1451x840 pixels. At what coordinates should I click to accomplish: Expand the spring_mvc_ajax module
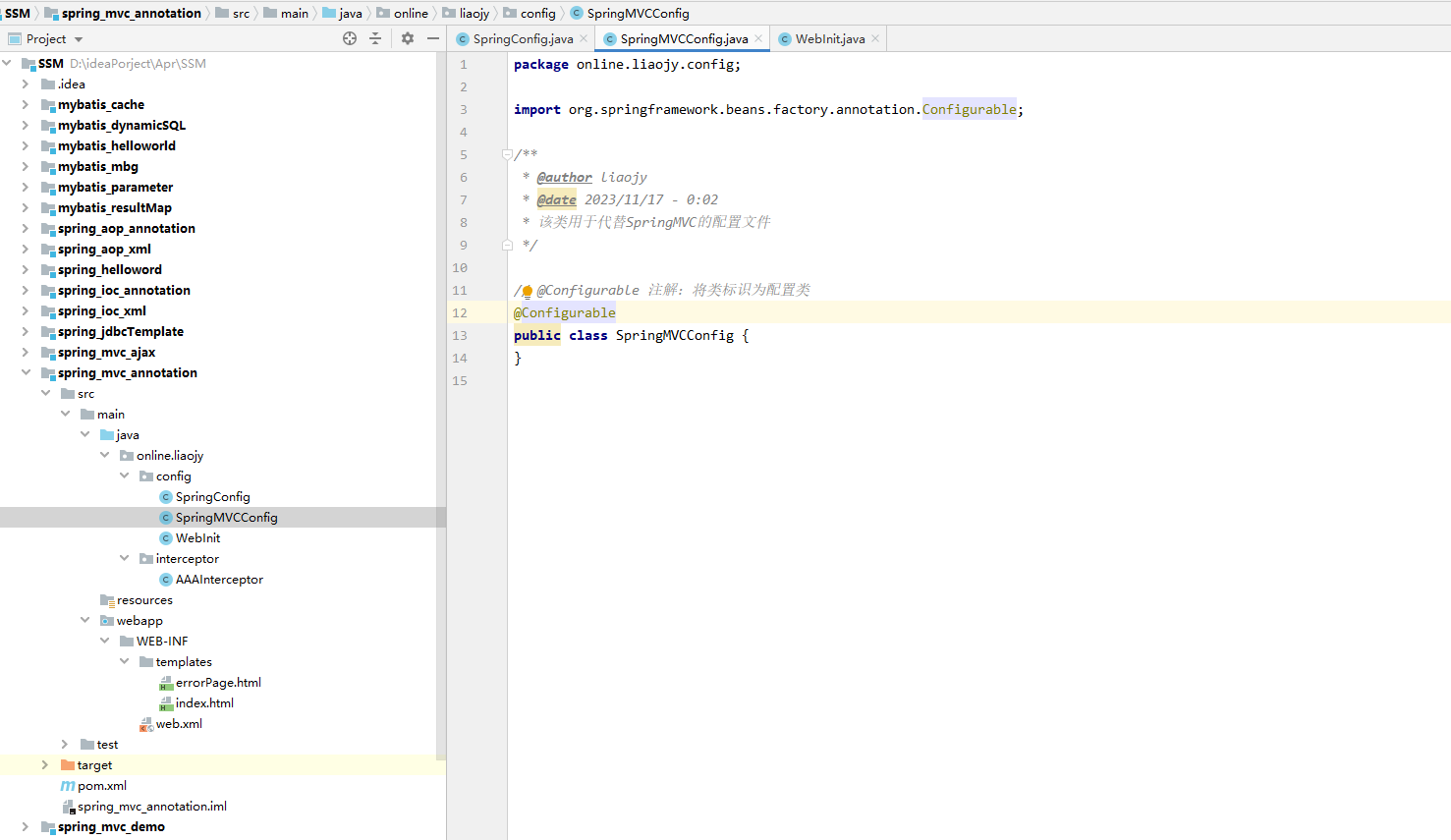pos(26,352)
